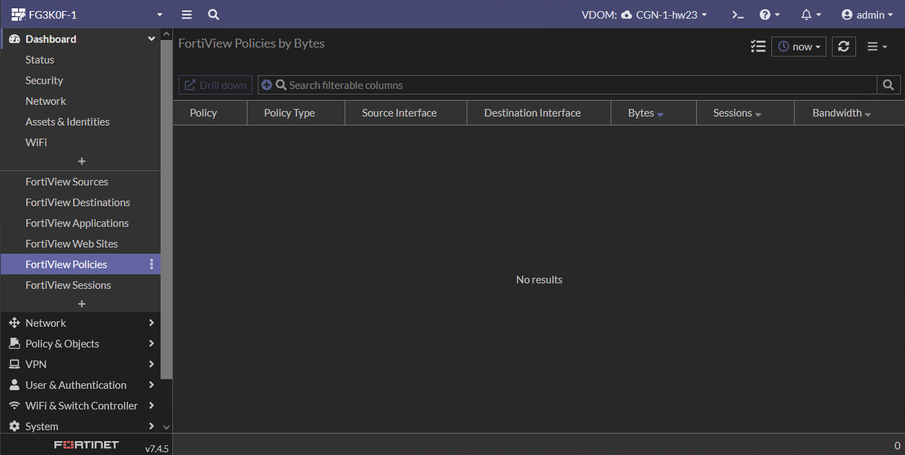This screenshot has width=905, height=455.
Task: Refresh the FortiView Policies data
Action: coord(843,47)
